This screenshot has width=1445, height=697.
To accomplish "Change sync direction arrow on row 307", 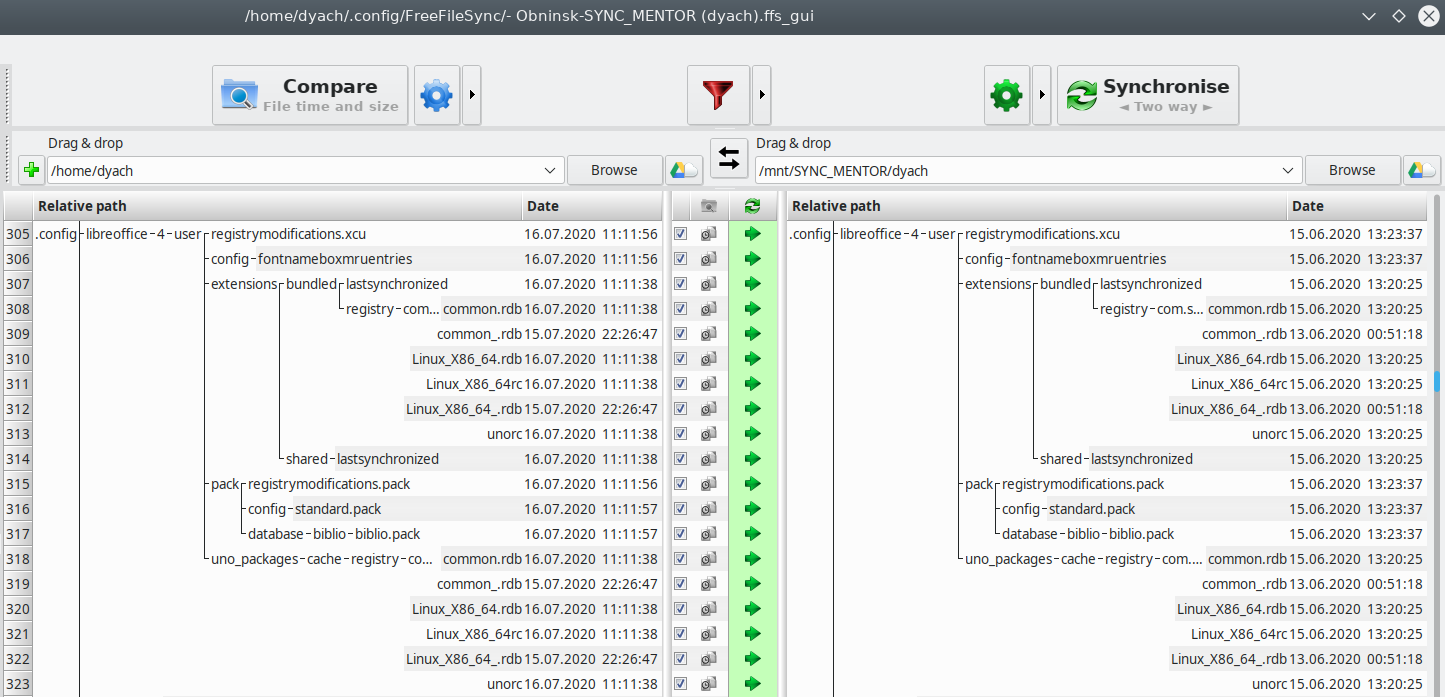I will [753, 284].
